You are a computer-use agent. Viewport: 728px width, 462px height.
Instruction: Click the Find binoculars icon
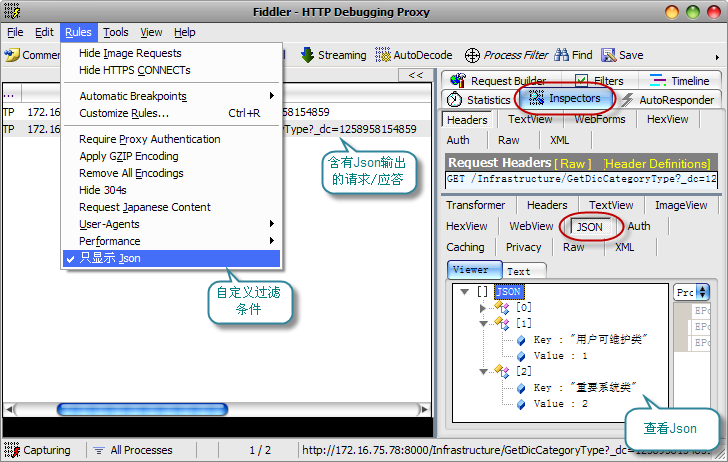point(562,55)
